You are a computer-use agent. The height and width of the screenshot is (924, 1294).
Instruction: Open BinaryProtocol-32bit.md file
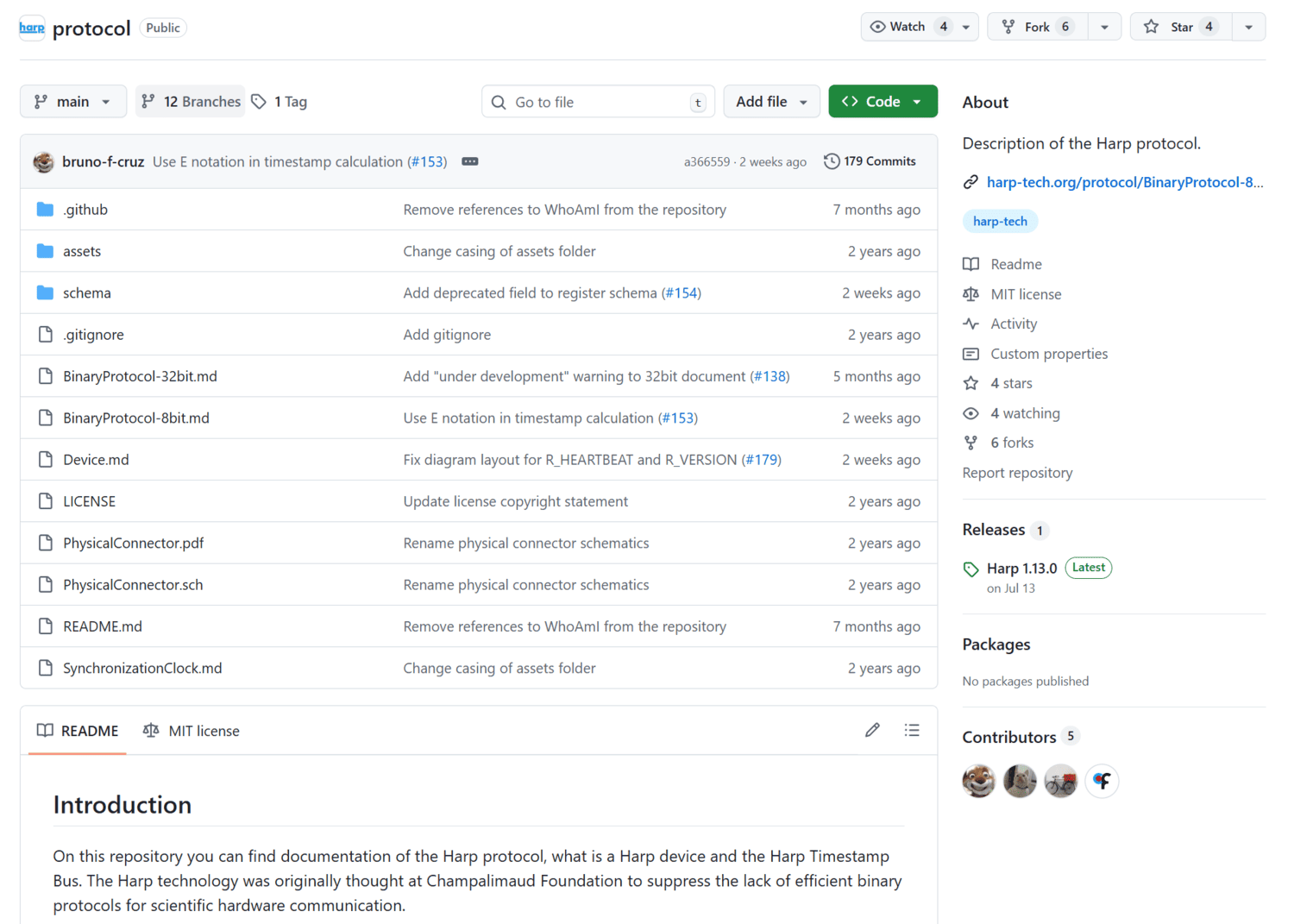point(140,376)
